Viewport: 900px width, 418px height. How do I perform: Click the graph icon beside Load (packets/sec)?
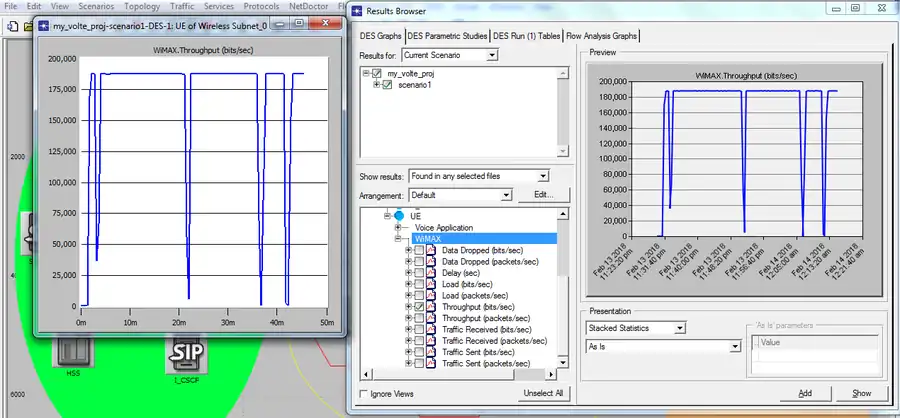[x=431, y=296]
